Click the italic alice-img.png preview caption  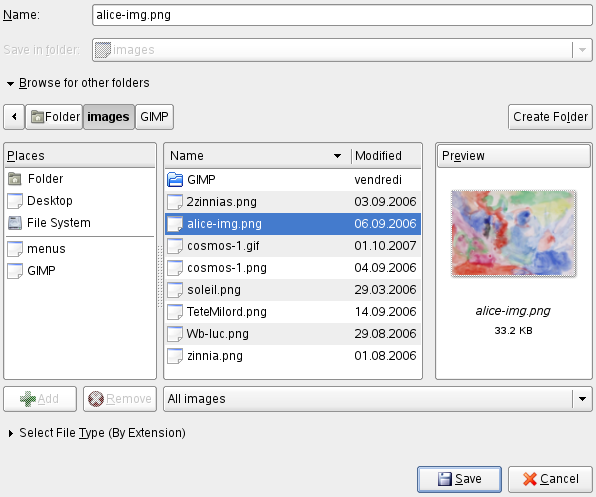tap(513, 311)
